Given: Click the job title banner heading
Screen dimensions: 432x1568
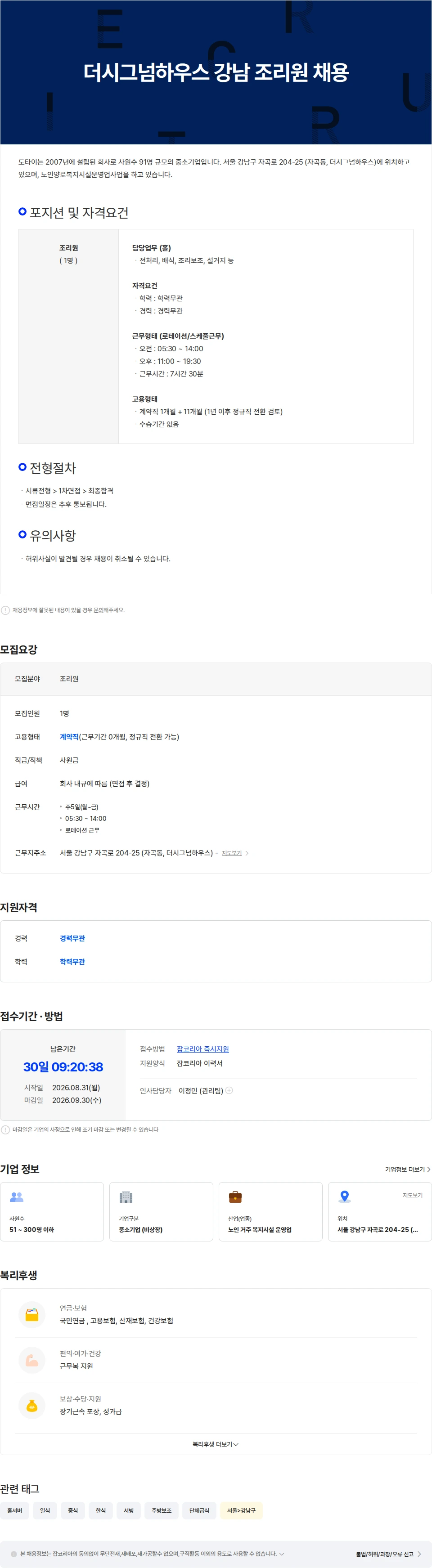Looking at the screenshot, I should click(216, 72).
